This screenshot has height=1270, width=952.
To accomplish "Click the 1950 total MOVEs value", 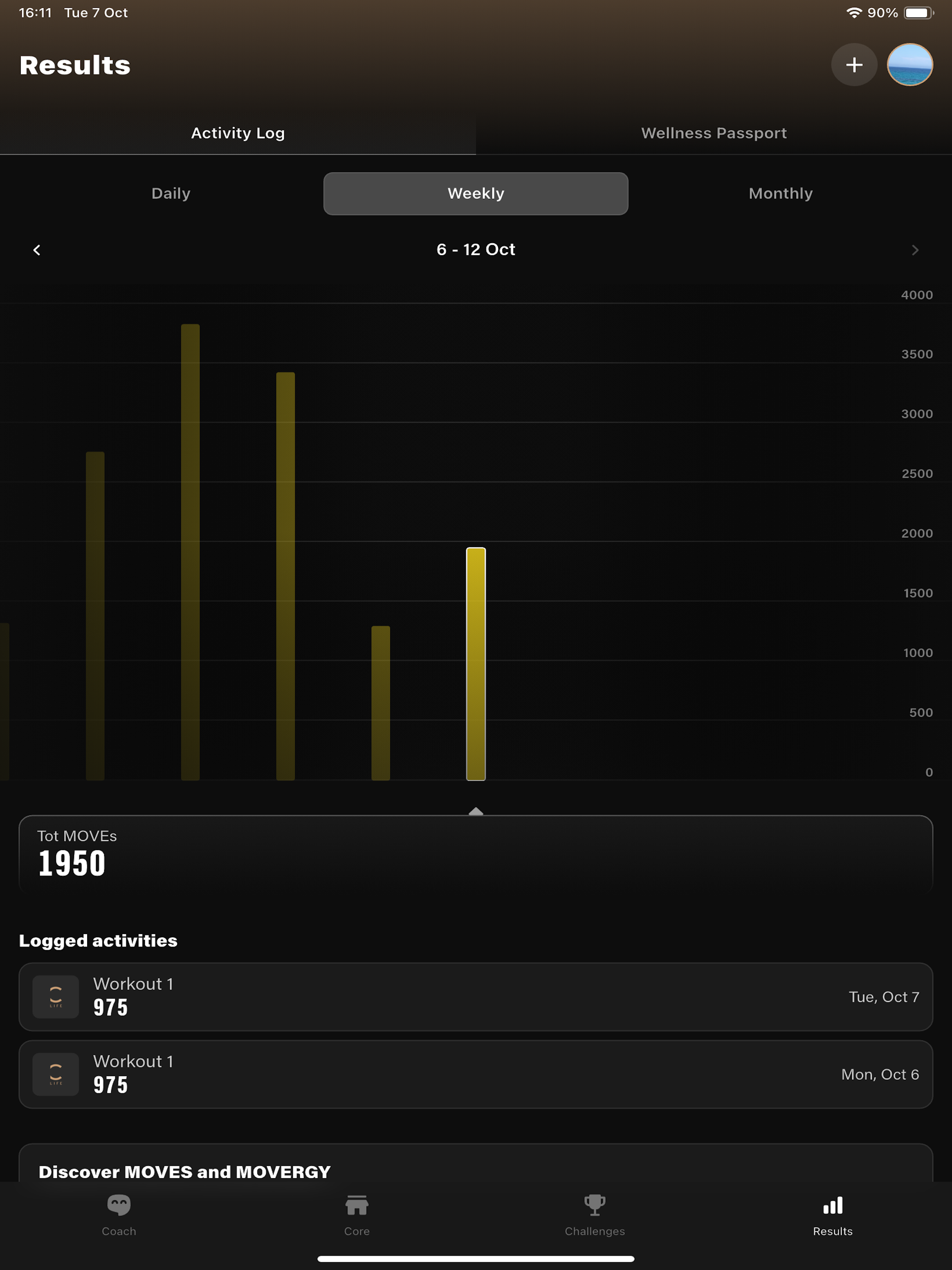I will (x=72, y=863).
